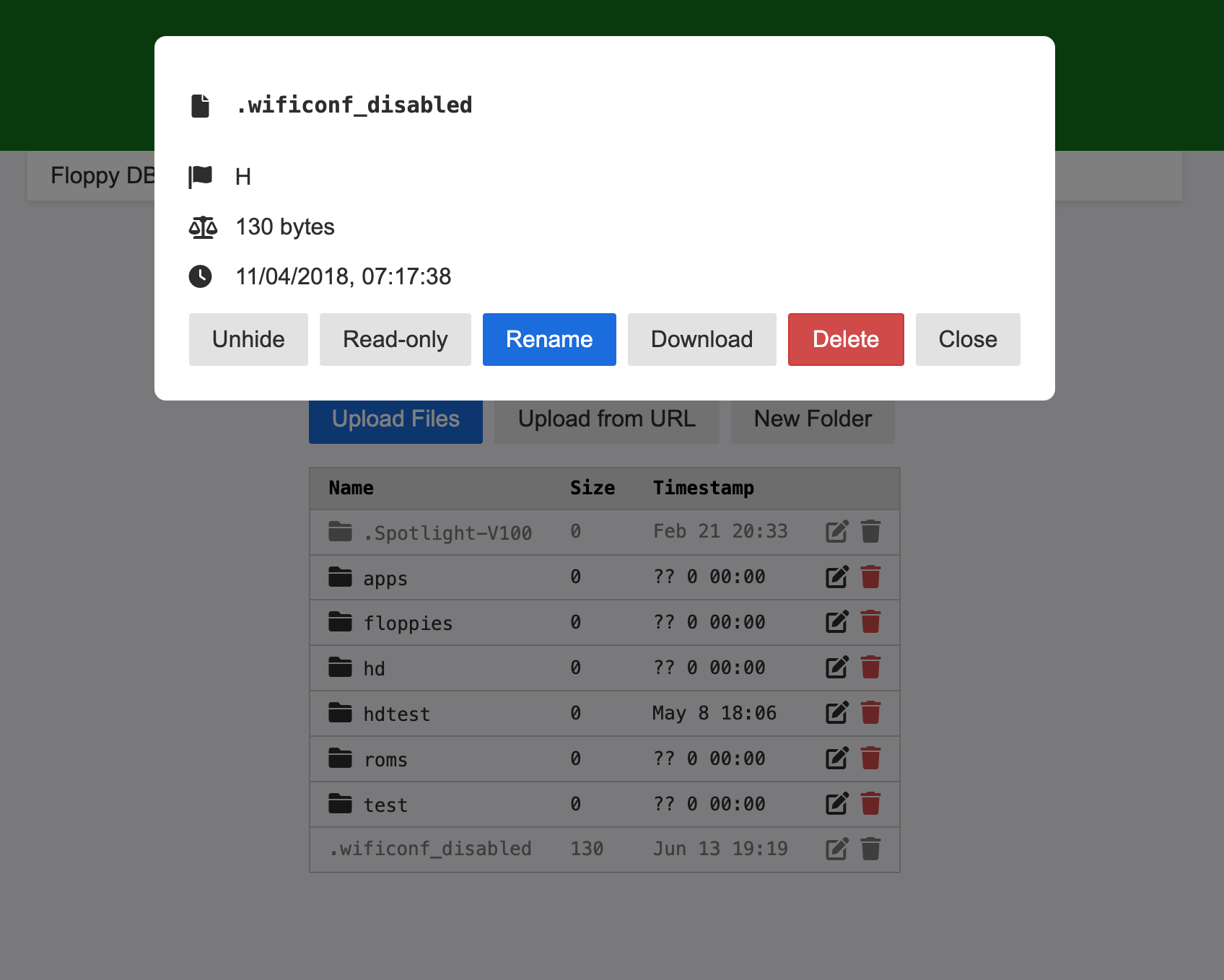Image resolution: width=1224 pixels, height=980 pixels.
Task: Click the hd folder icon
Action: click(340, 667)
